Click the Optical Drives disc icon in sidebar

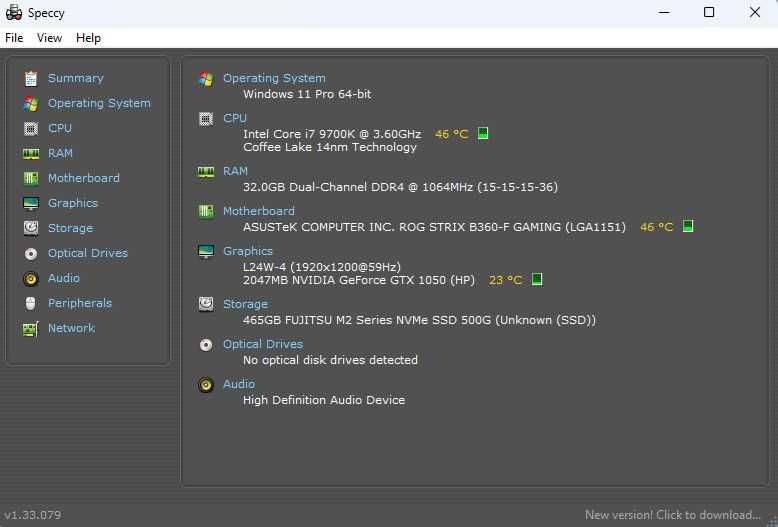pyautogui.click(x=31, y=254)
